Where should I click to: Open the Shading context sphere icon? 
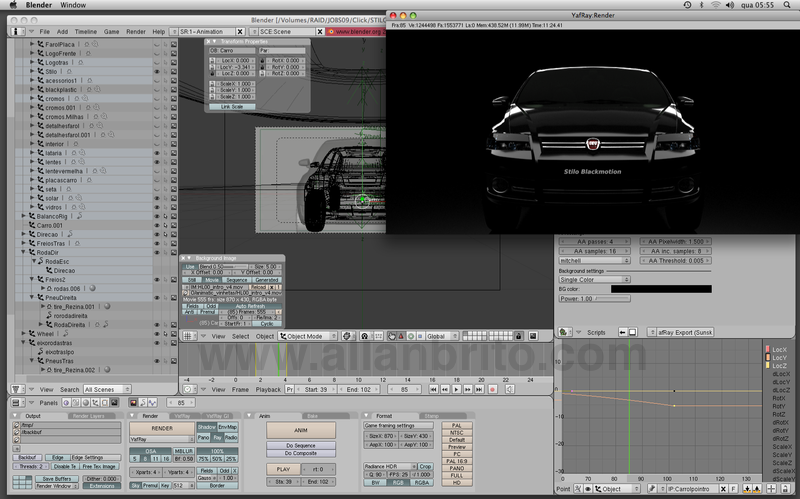coord(85,403)
